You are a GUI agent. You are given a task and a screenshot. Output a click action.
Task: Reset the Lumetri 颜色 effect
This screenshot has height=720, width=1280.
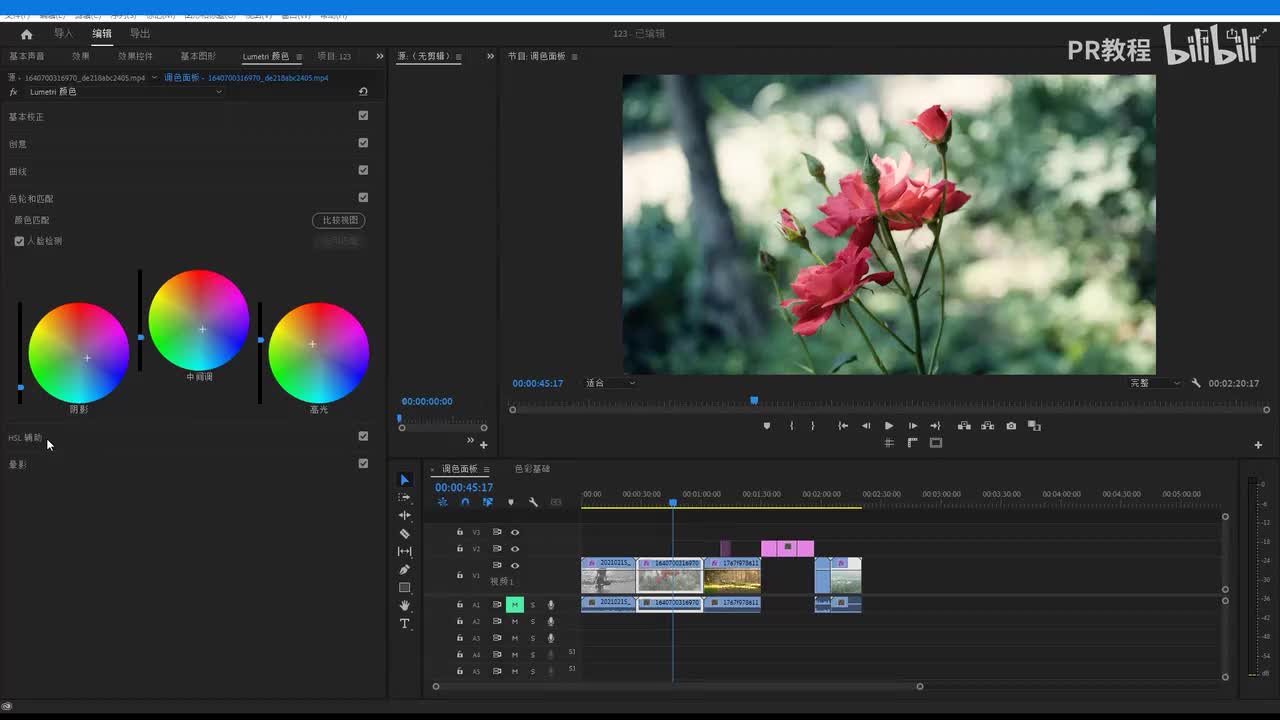point(363,92)
